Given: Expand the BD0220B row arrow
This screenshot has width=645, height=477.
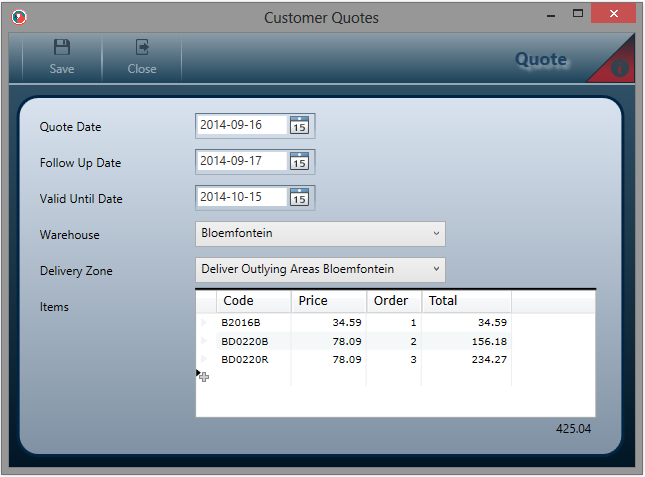Looking at the screenshot, I should [x=204, y=341].
